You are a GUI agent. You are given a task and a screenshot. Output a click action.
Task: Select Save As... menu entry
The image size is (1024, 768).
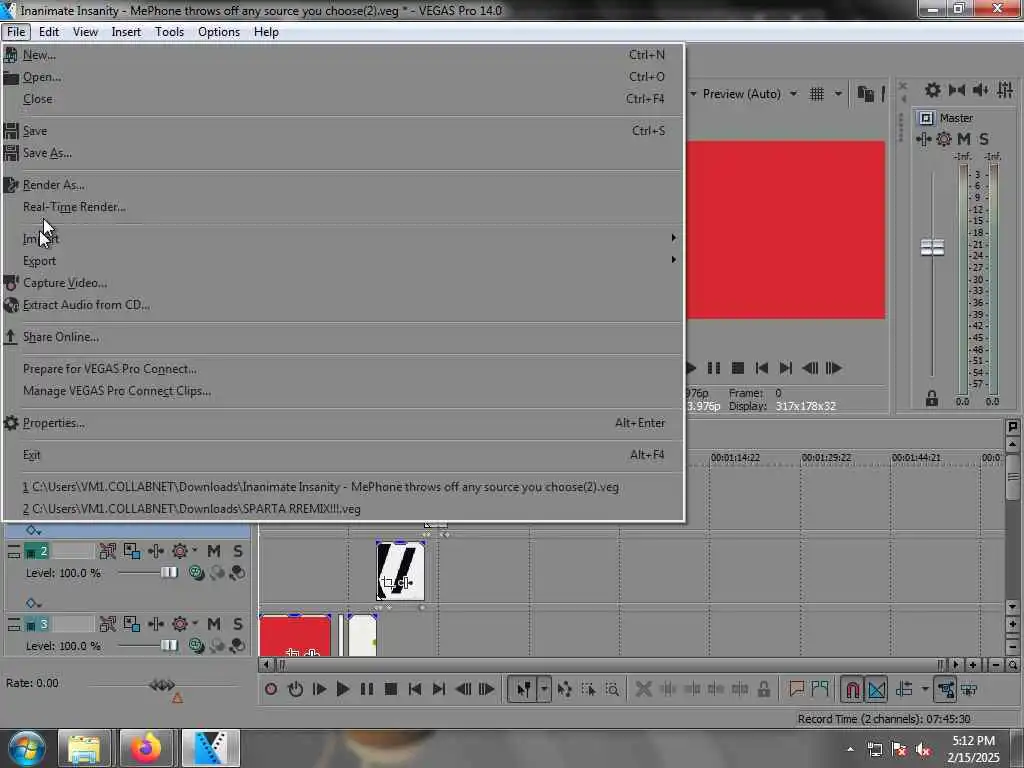(344, 153)
